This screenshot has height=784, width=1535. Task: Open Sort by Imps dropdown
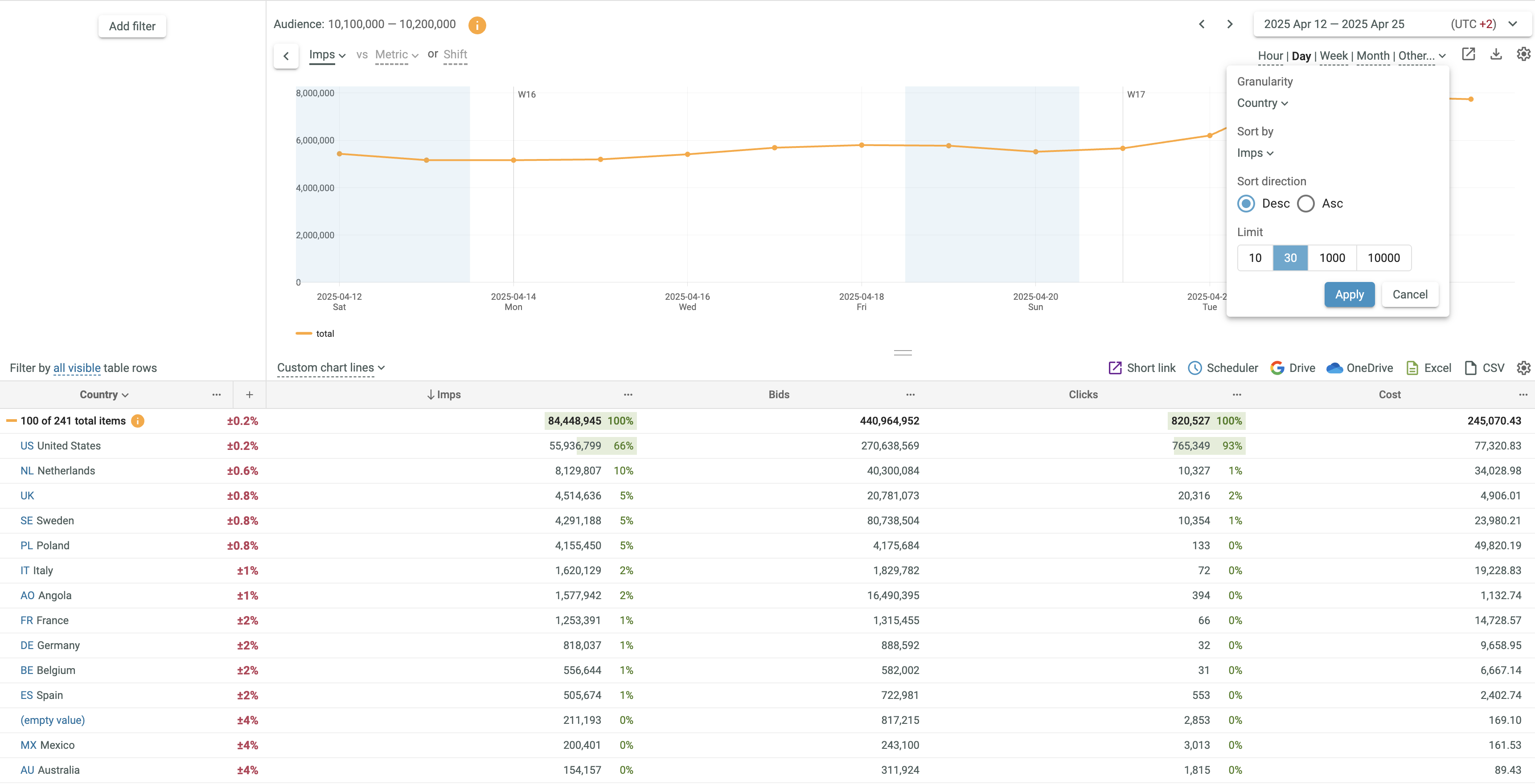pos(1255,153)
